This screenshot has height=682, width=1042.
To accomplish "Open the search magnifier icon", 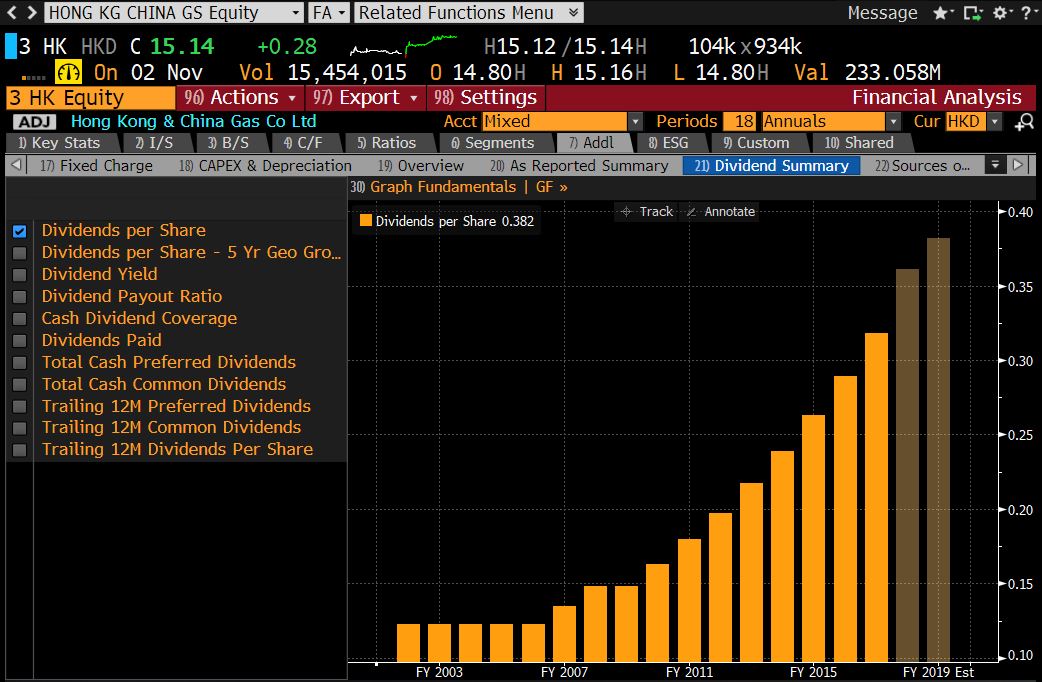I will (1024, 122).
